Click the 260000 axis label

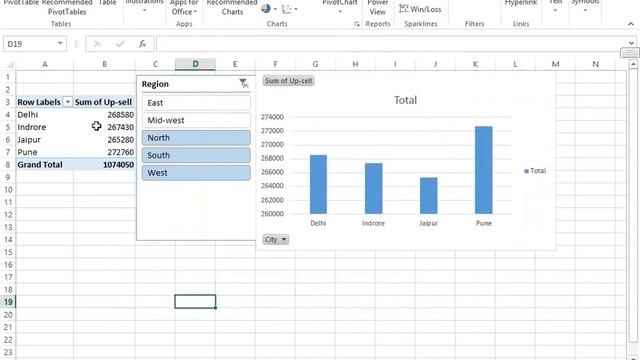tap(272, 214)
